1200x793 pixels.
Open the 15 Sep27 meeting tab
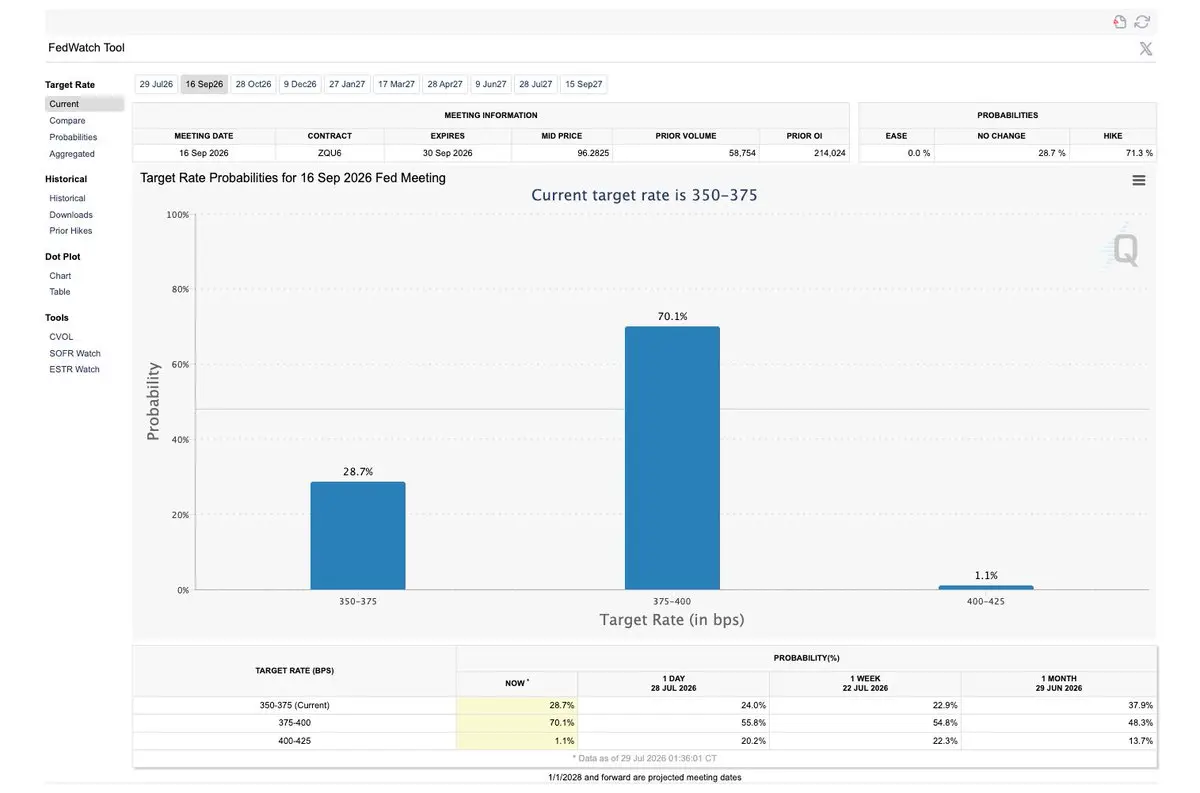[x=584, y=85]
